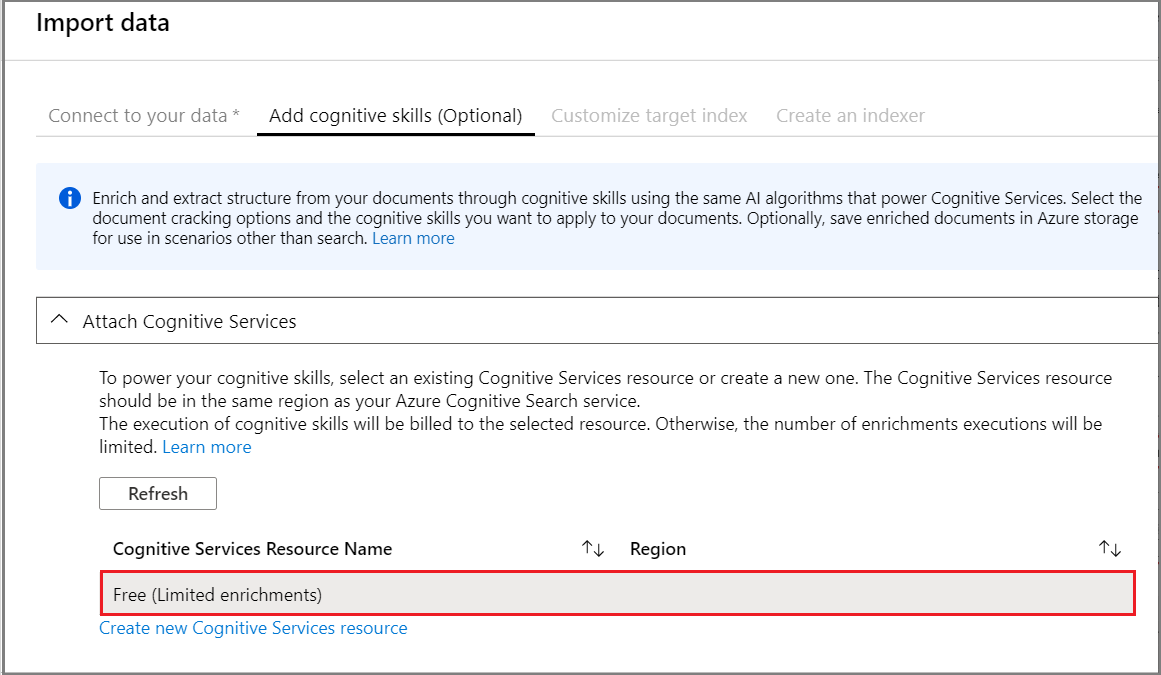Click the Cognitive Services Resource Name header
The height and width of the screenshot is (675, 1161).
(252, 549)
